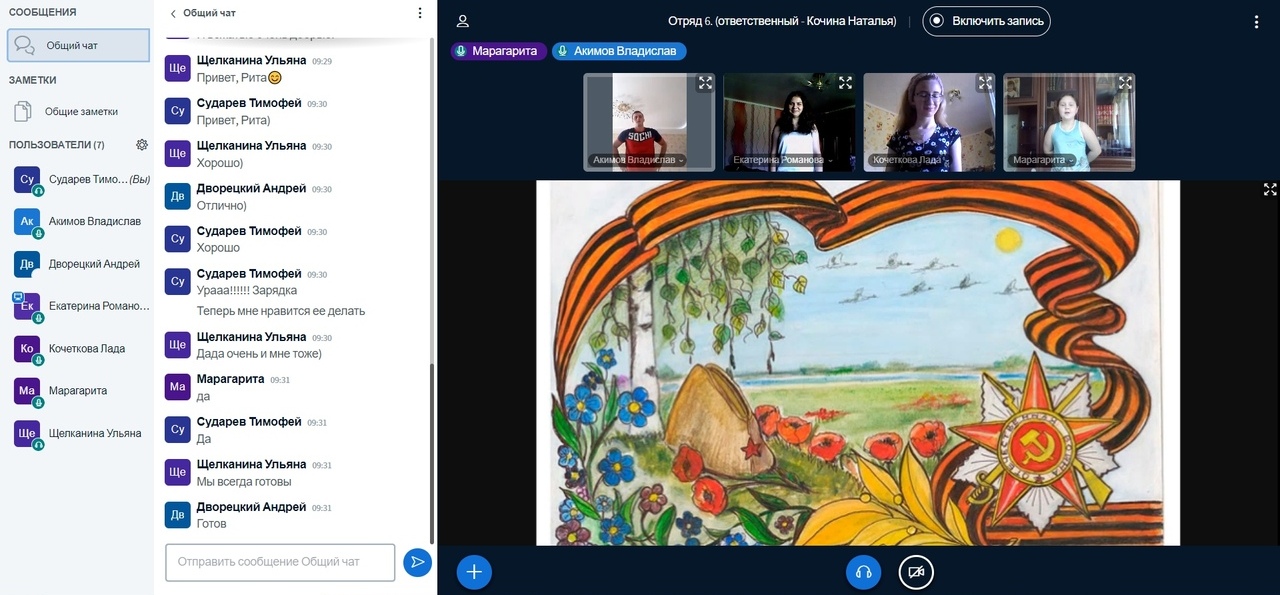Select user Кочеткова Лада in users list
This screenshot has height=595, width=1280.
(x=78, y=348)
